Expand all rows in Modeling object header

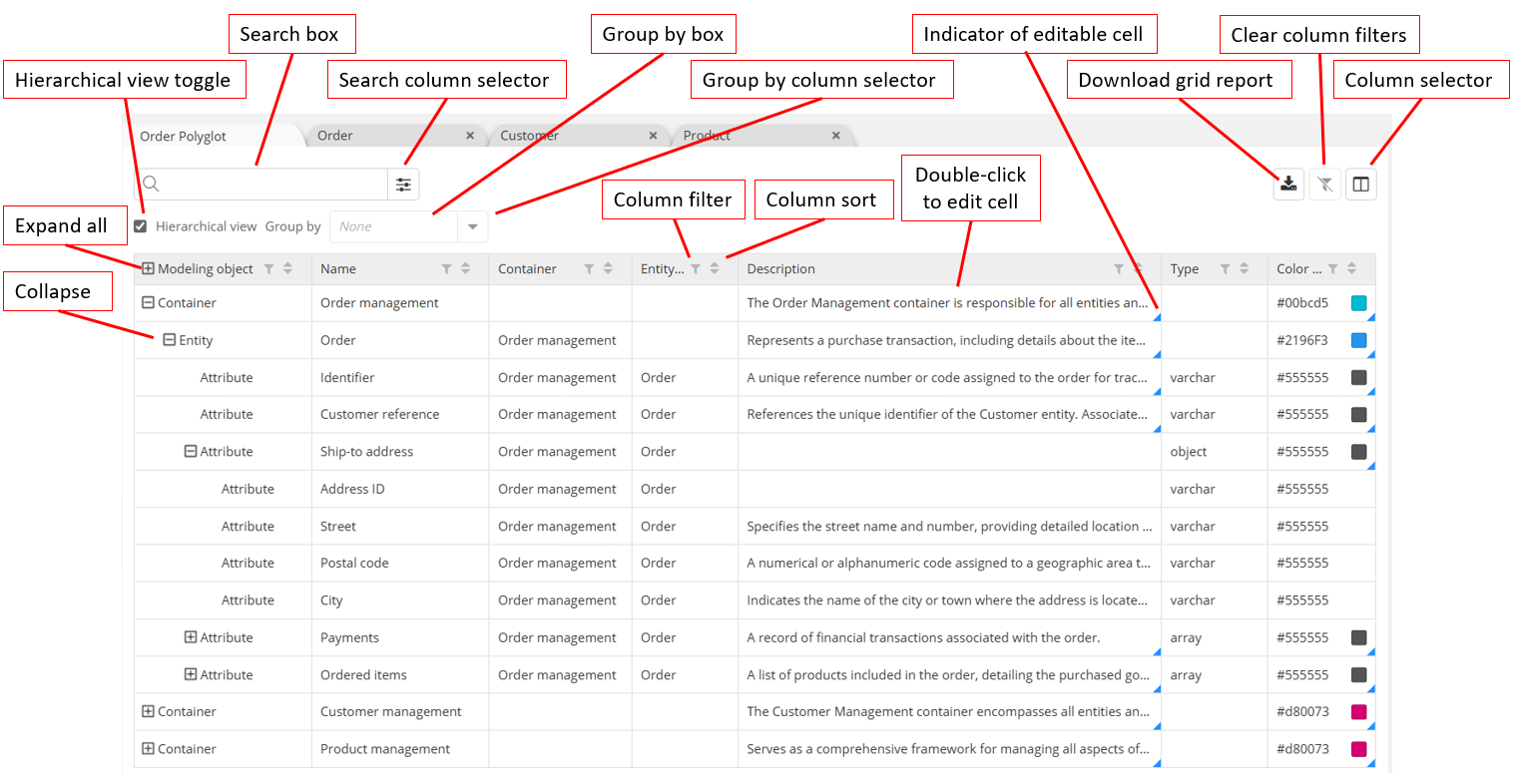point(148,268)
